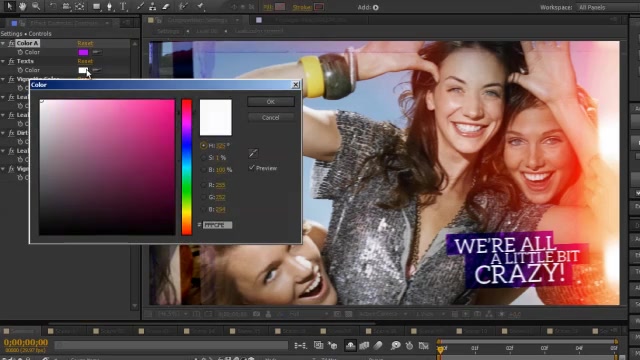Toggle fx switch for Color A effect
This screenshot has height=360, width=640.
pyautogui.click(x=11, y=43)
